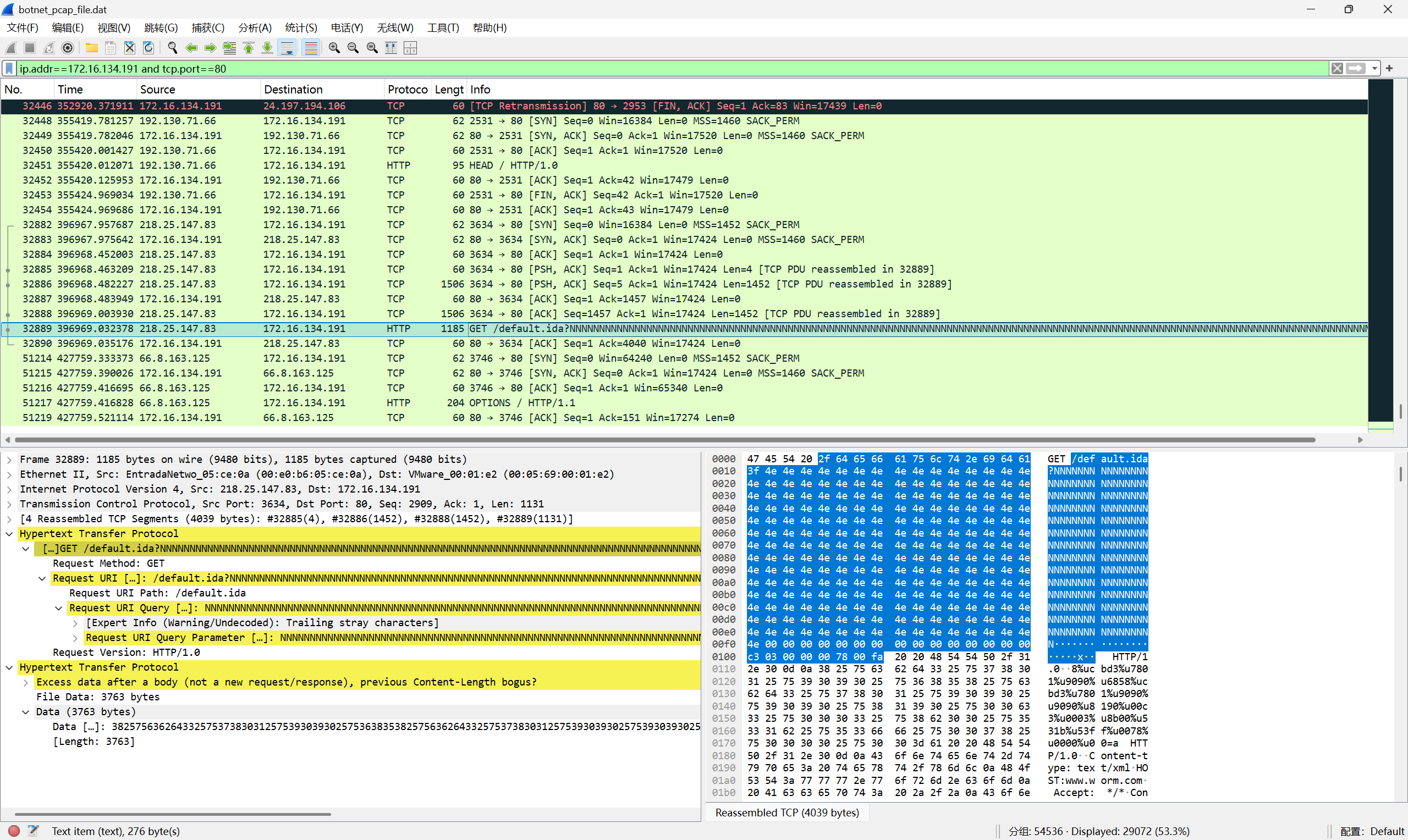The width and height of the screenshot is (1408, 840).
Task: Click the display filter text field
Action: (x=668, y=69)
